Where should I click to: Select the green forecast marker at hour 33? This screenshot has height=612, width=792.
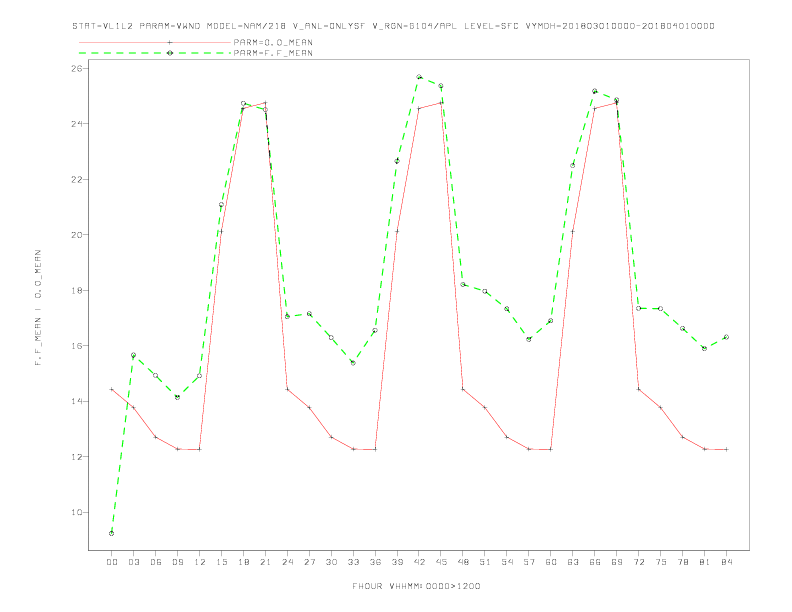point(353,363)
